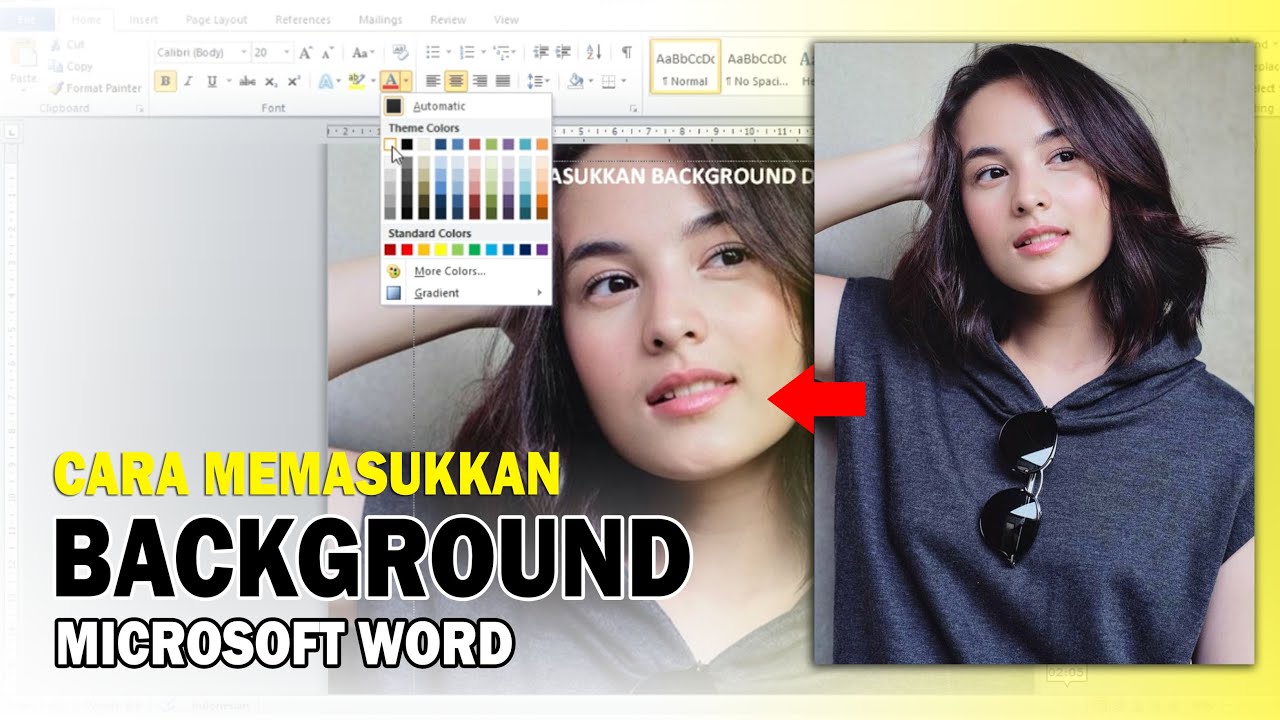
Task: Click the Shading paint bucket icon
Action: tap(574, 81)
